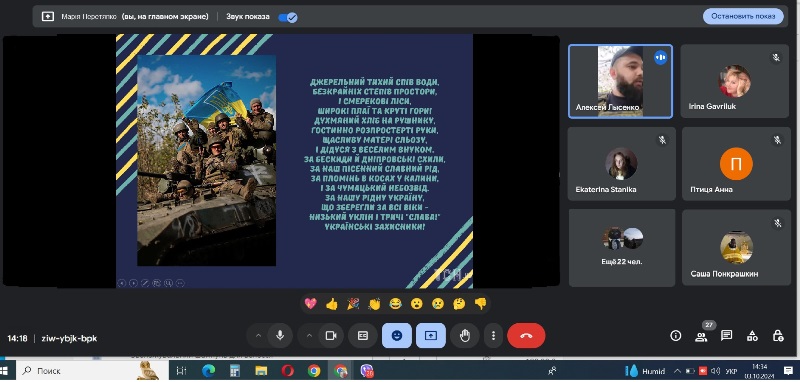Open the activities shapes icon
This screenshot has height=382, width=800.
[x=752, y=336]
